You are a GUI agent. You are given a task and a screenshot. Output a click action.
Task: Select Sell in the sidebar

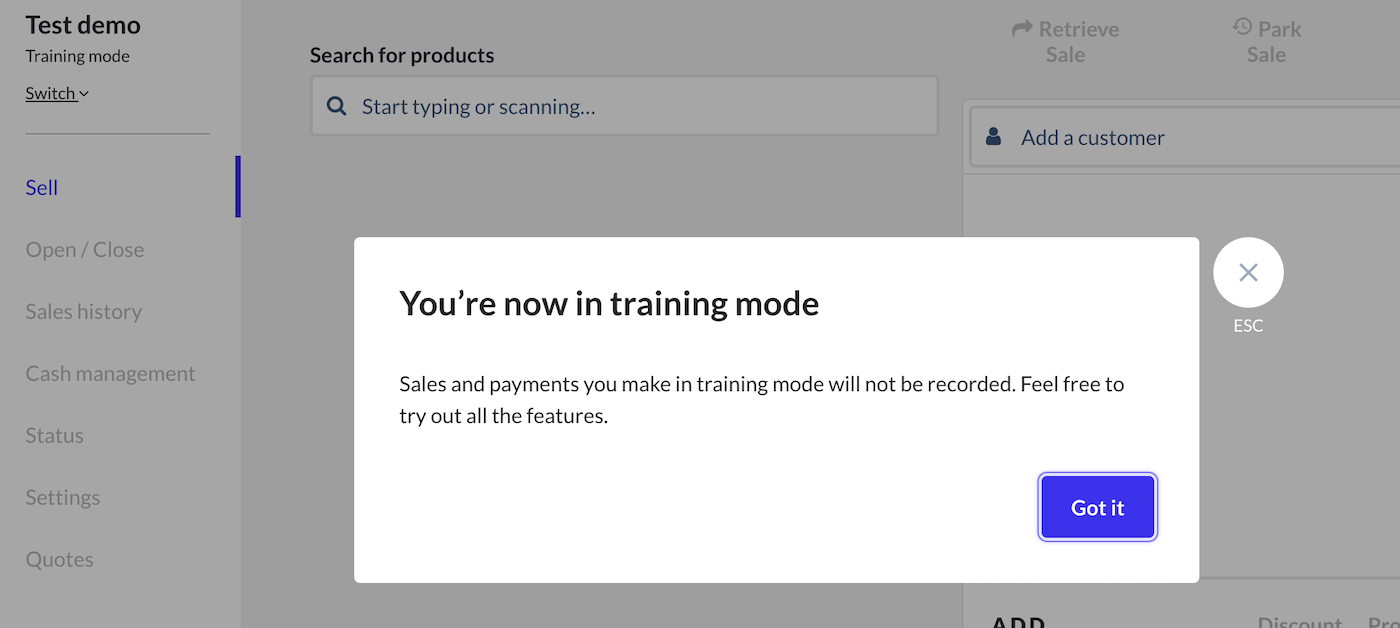click(x=41, y=187)
